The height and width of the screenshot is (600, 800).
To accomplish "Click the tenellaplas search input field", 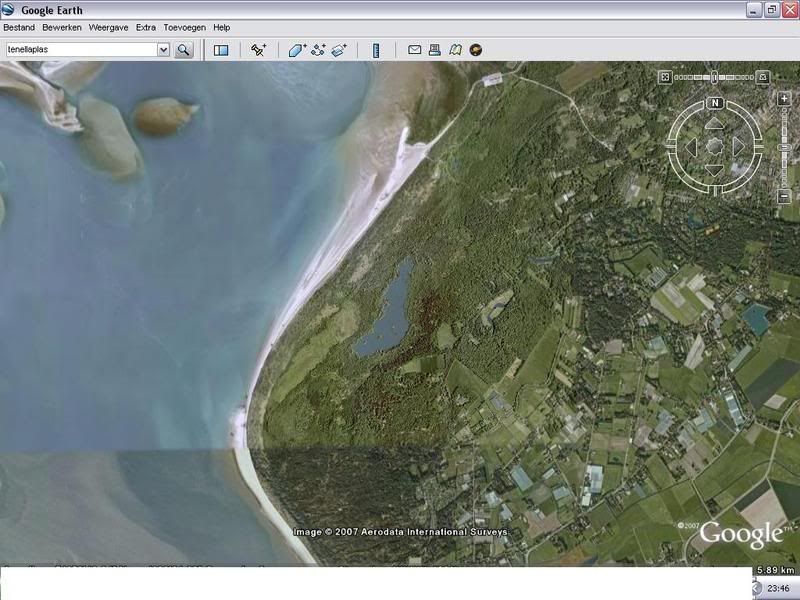I will (80, 50).
